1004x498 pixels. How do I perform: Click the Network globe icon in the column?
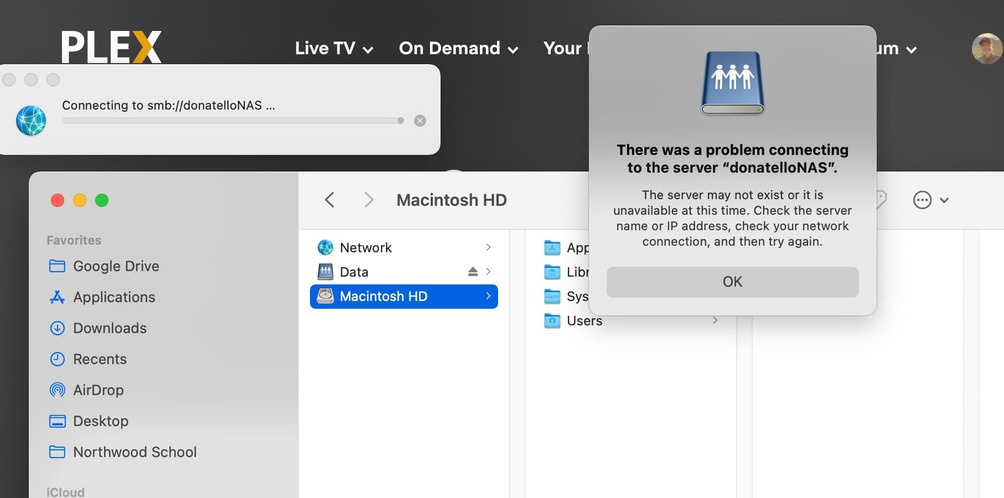point(325,247)
